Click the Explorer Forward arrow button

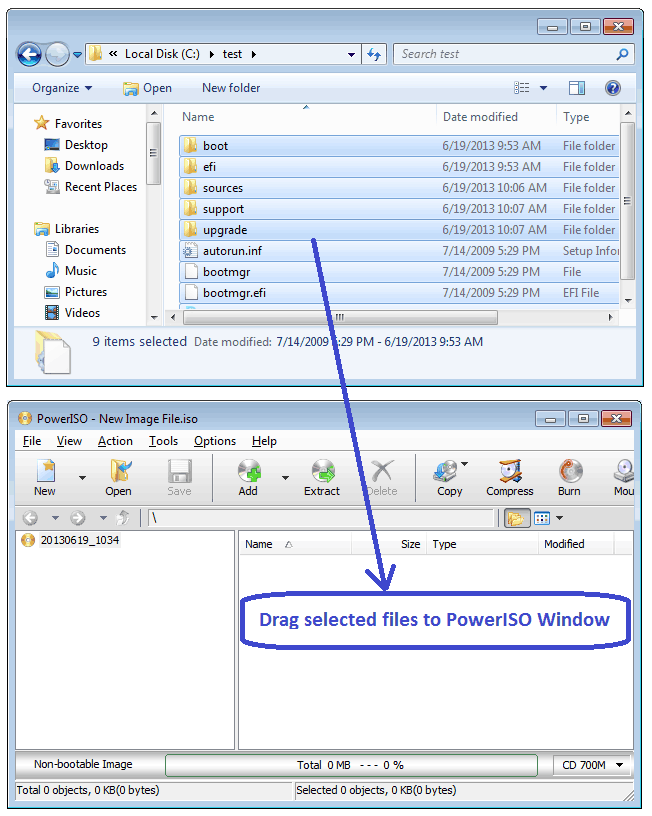click(x=57, y=54)
